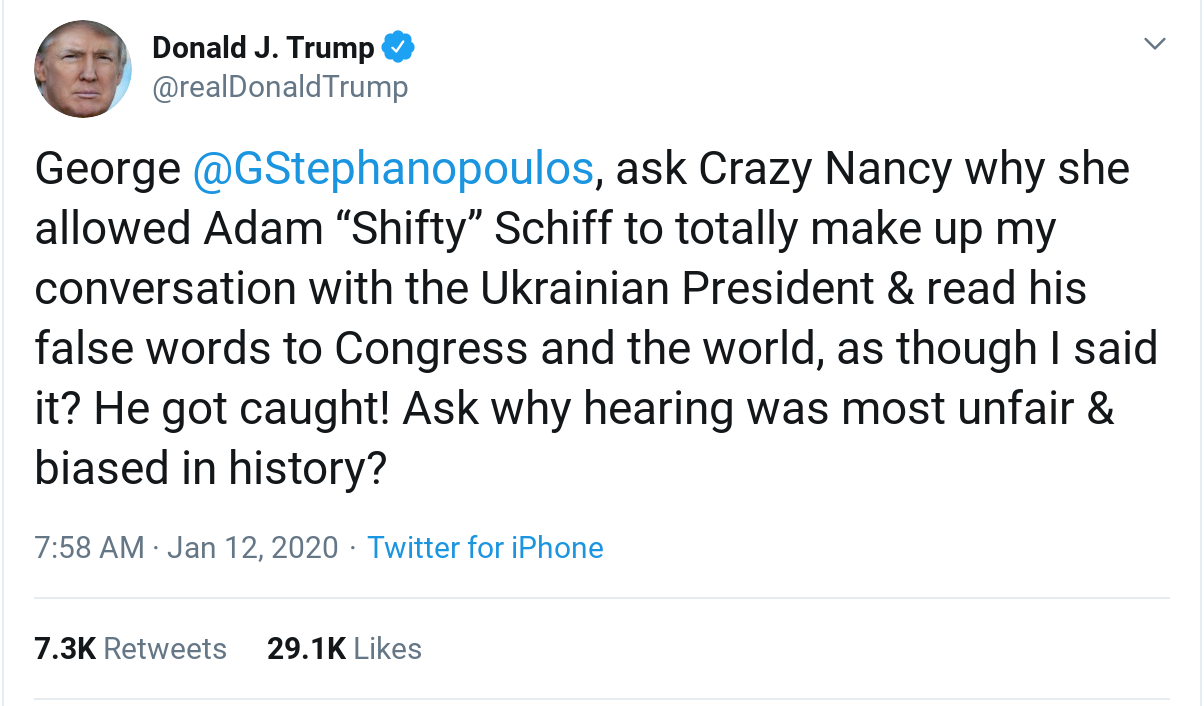
Task: View the 29.1K likes count
Action: tap(306, 649)
